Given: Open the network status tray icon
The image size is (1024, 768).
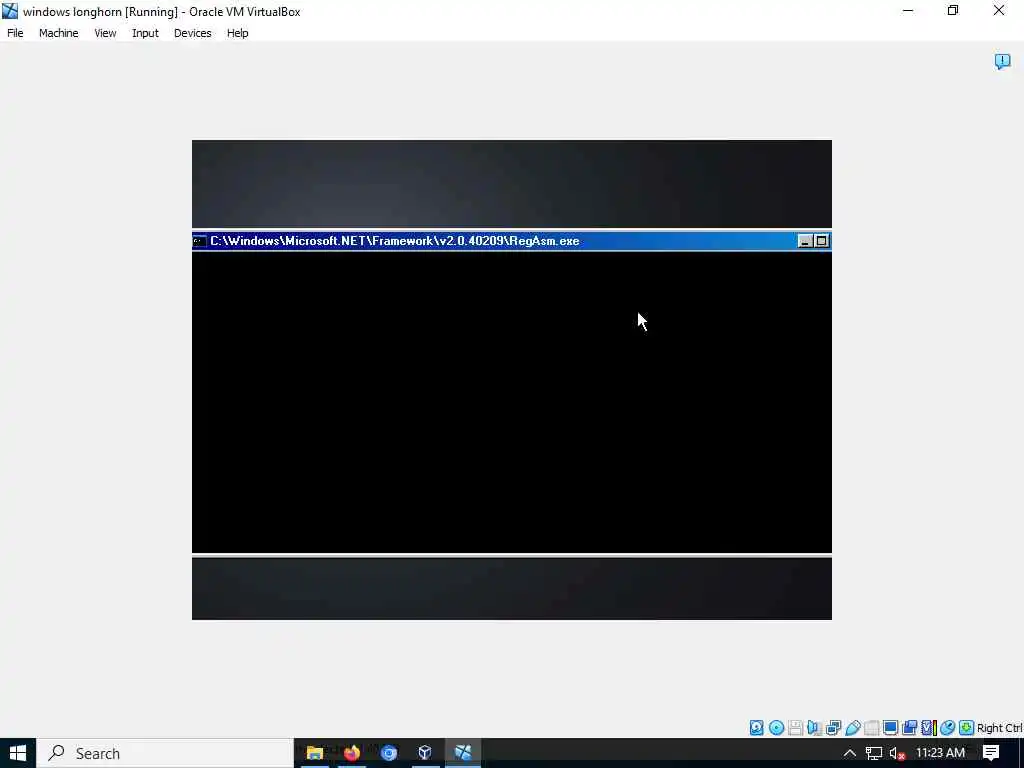Looking at the screenshot, I should pyautogui.click(x=873, y=753).
